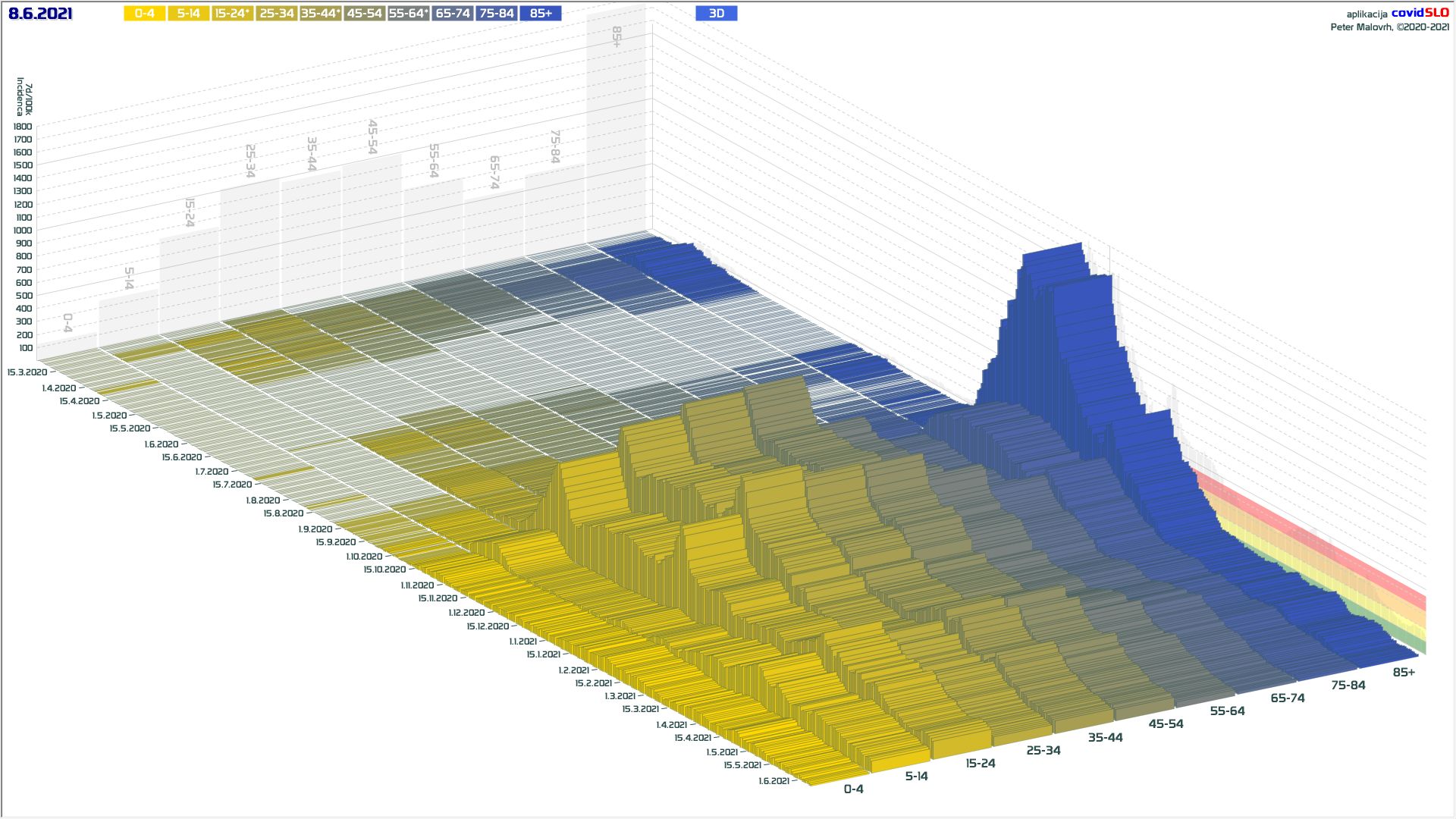Toggle the 35-44* age group series
The width and height of the screenshot is (1456, 819).
click(x=321, y=14)
